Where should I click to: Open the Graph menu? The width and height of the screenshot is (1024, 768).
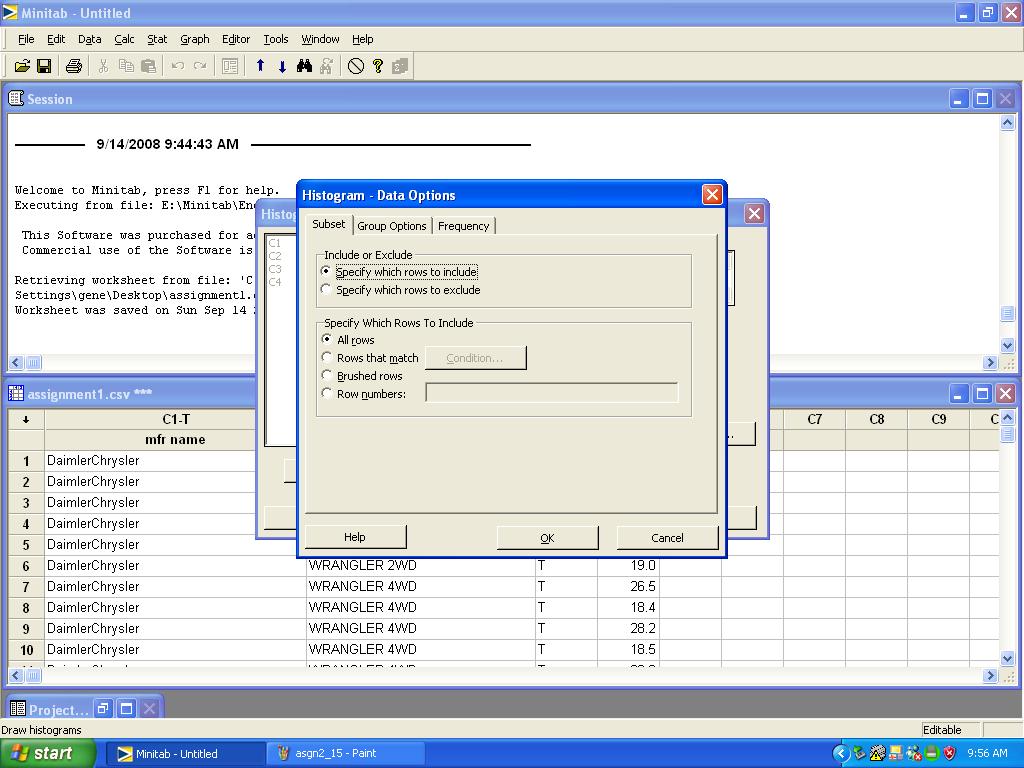click(194, 39)
